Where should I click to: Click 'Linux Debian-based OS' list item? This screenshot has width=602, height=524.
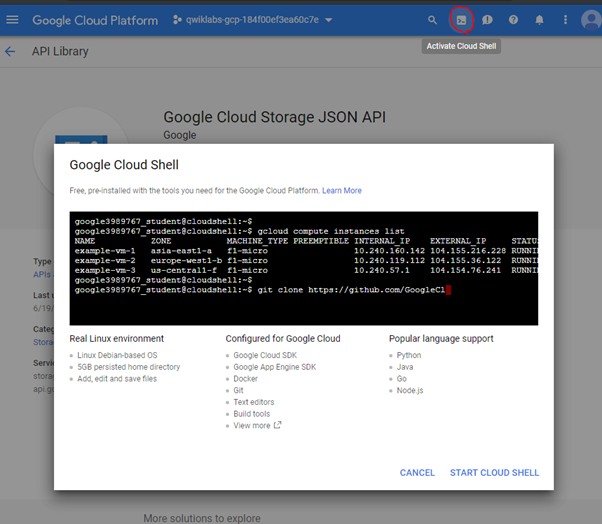click(x=117, y=355)
